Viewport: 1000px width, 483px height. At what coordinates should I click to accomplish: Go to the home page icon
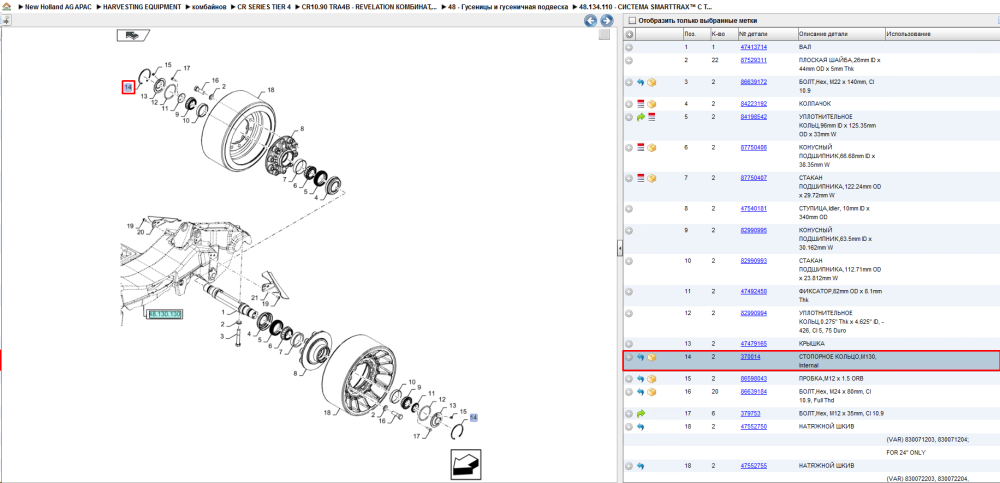click(6, 6)
